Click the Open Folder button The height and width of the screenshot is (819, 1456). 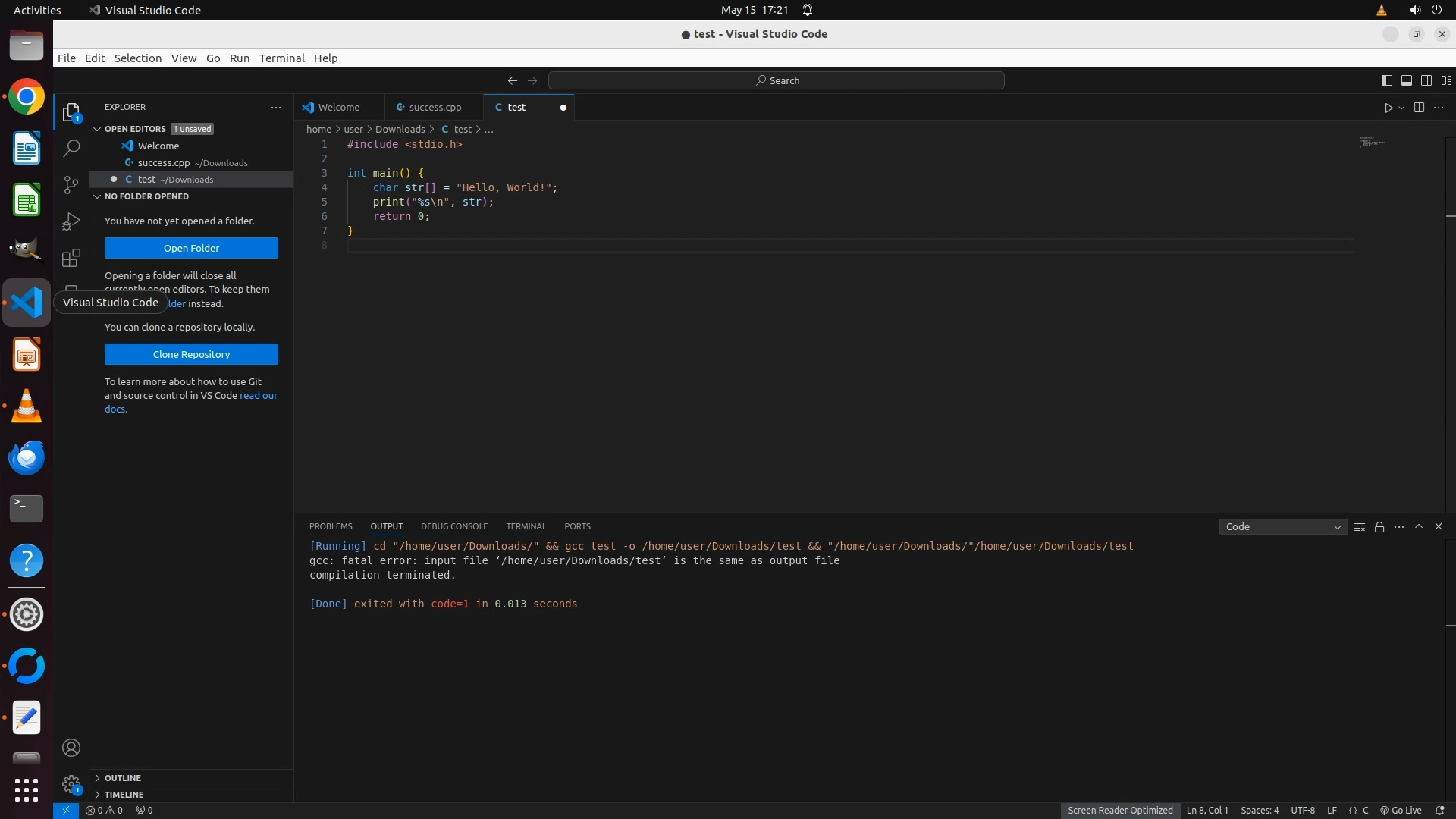pyautogui.click(x=191, y=248)
